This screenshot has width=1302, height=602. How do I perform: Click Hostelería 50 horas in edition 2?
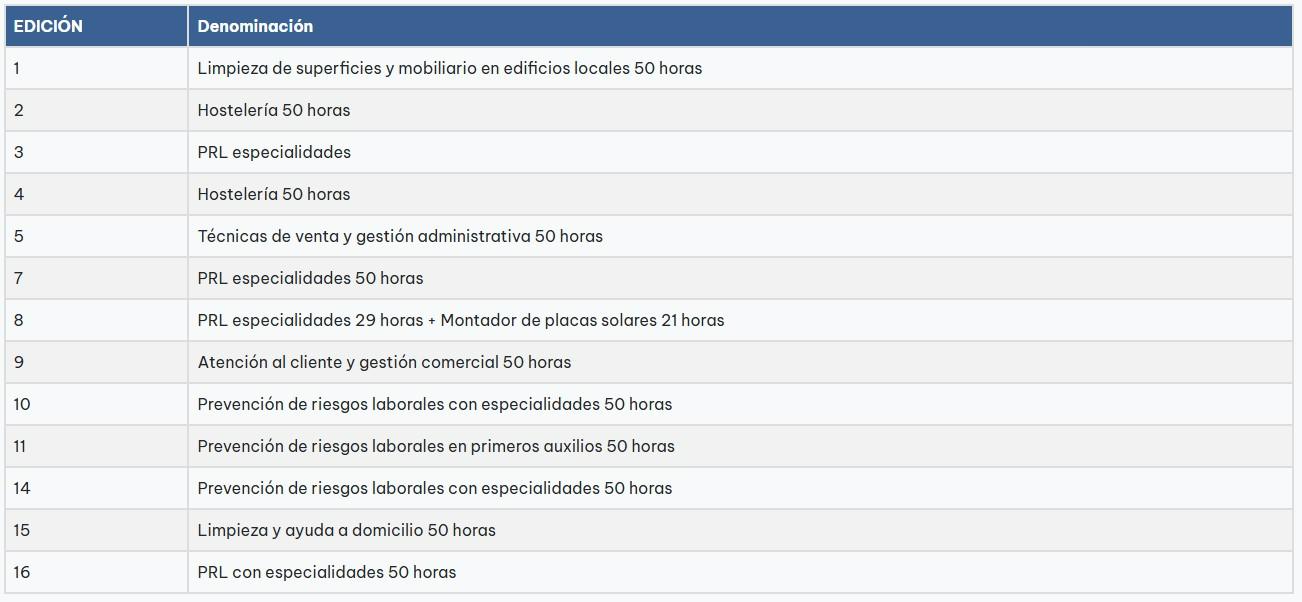click(274, 111)
